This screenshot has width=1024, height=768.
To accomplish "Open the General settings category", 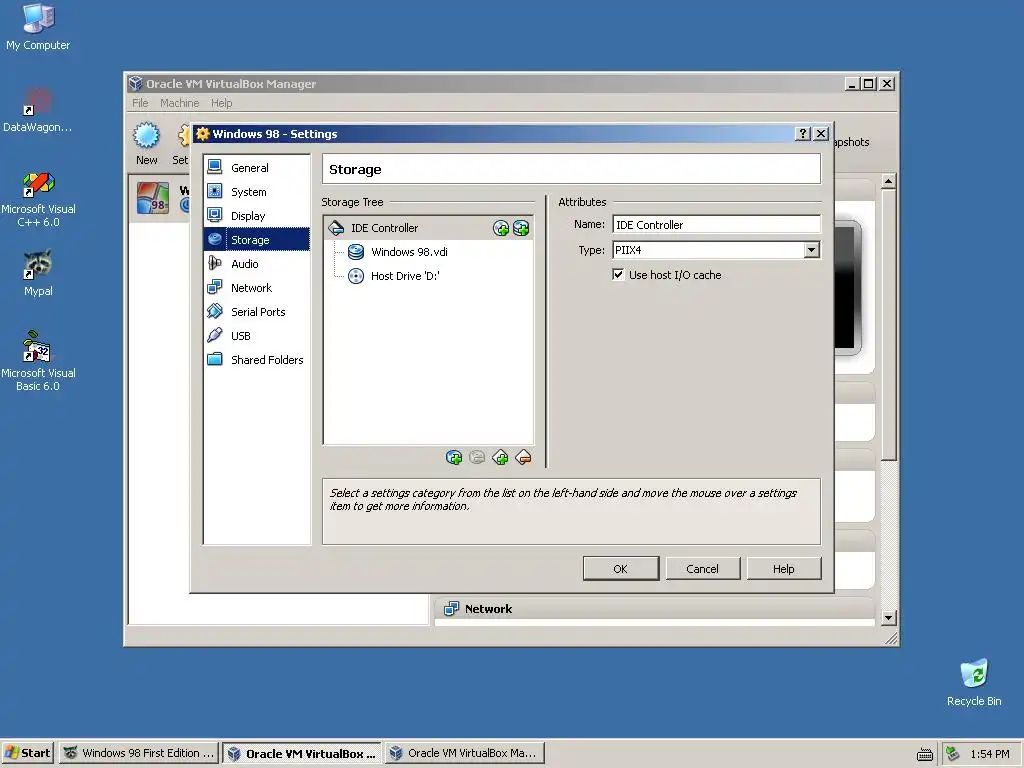I will pyautogui.click(x=256, y=168).
